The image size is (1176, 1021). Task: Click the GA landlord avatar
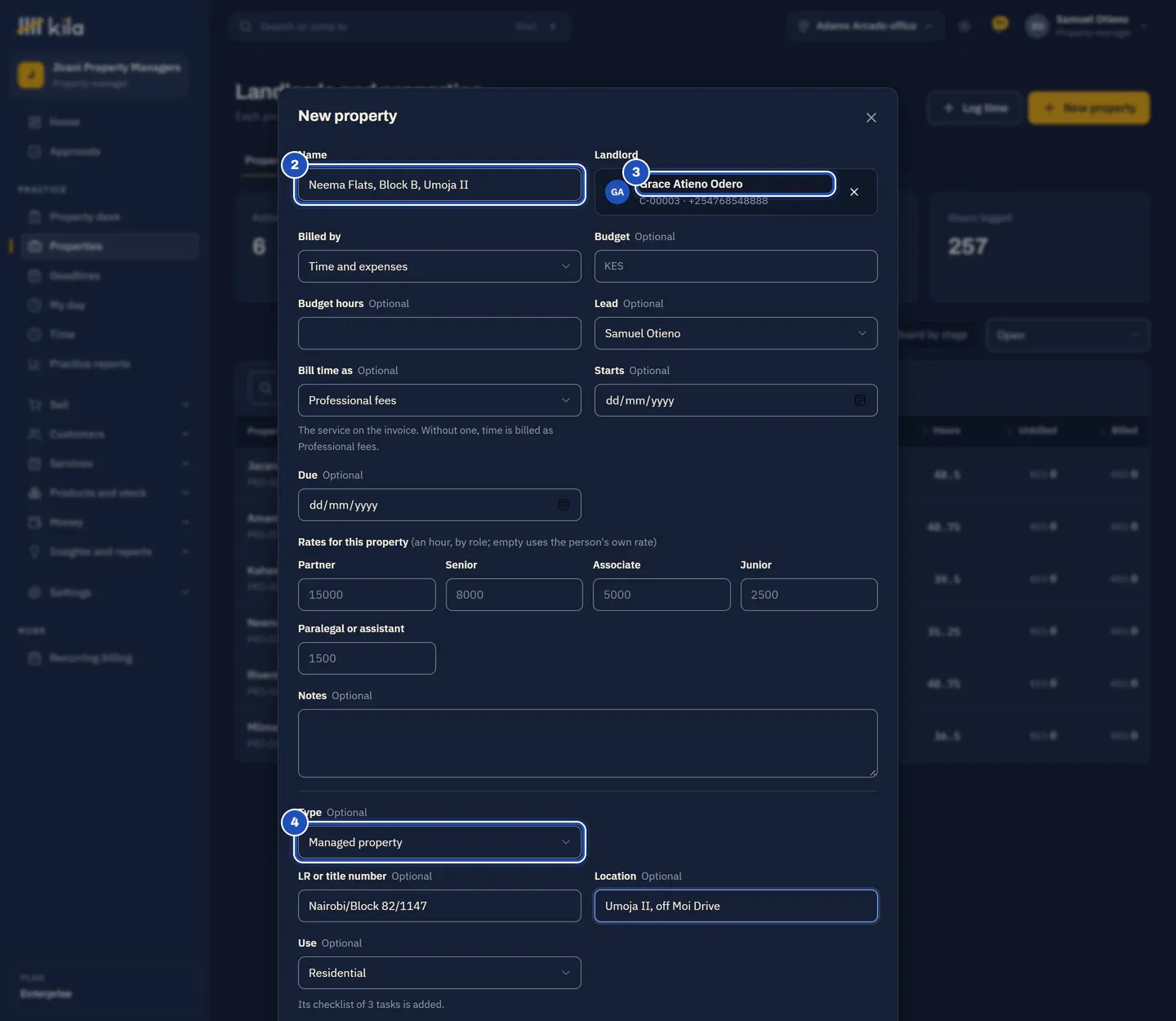(617, 192)
